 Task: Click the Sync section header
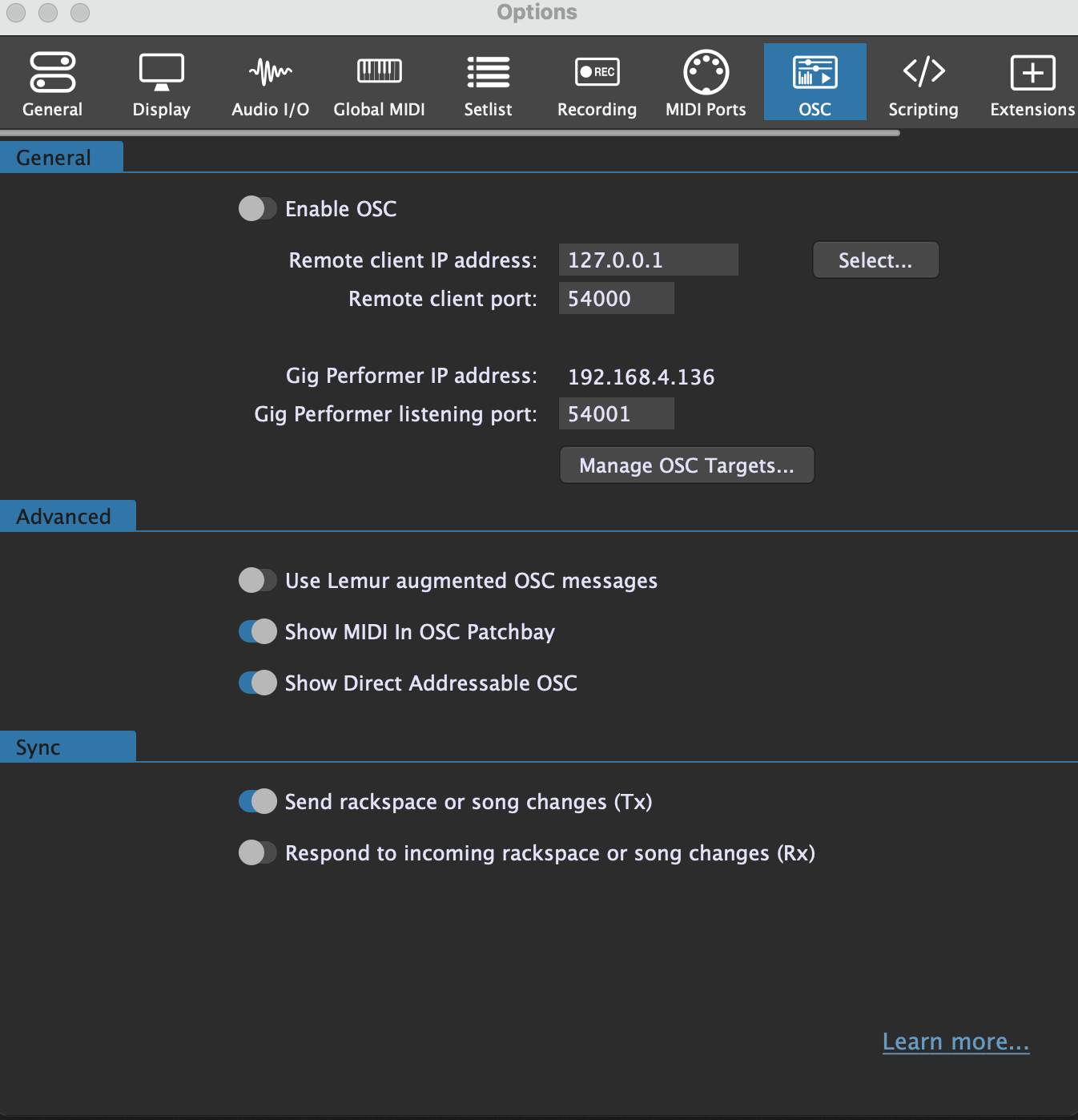[x=68, y=747]
